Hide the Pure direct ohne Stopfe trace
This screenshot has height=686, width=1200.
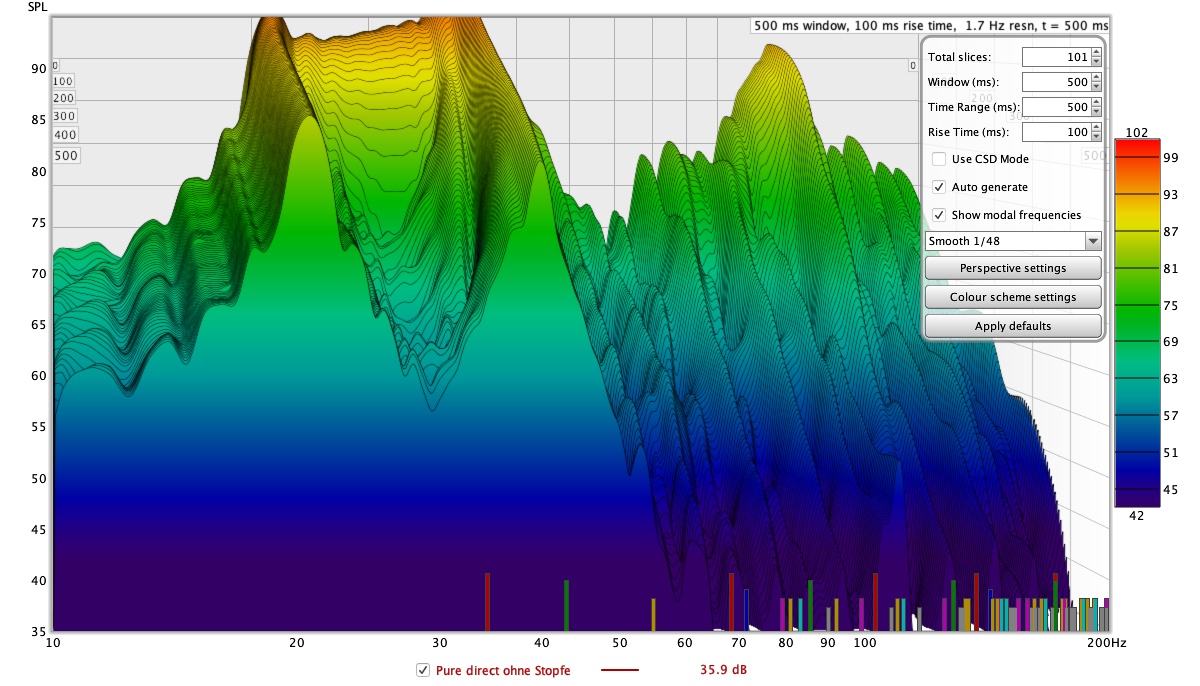coord(422,670)
